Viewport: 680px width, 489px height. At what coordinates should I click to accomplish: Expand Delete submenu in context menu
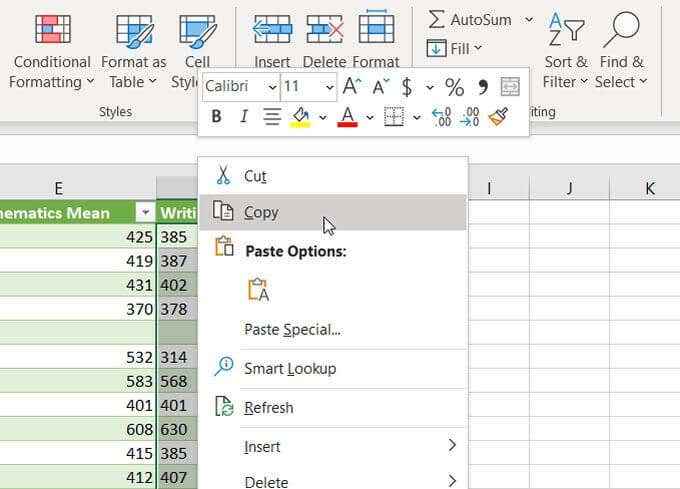[333, 480]
